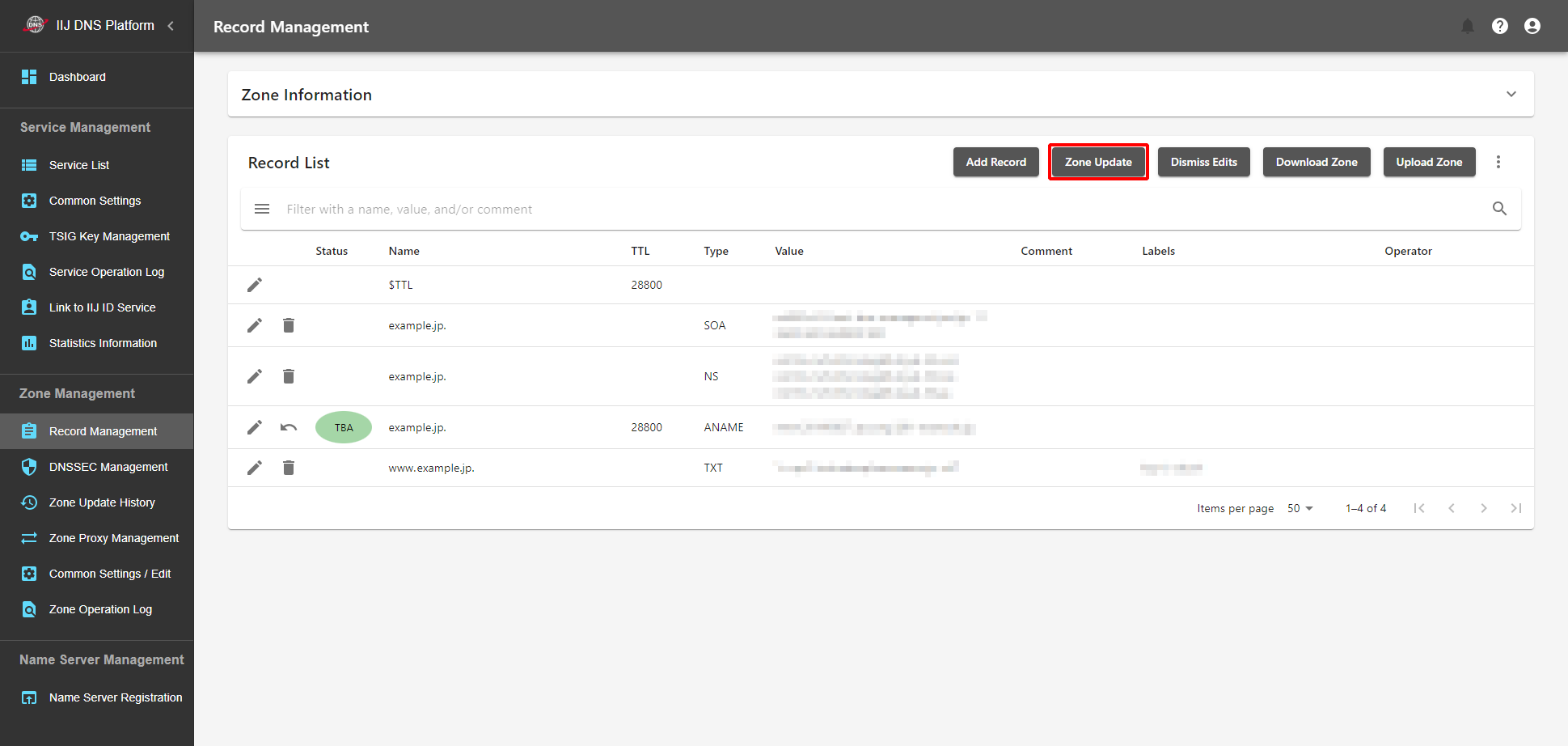Open the example.jp SOA record link
Image resolution: width=1568 pixels, height=746 pixels.
[417, 325]
